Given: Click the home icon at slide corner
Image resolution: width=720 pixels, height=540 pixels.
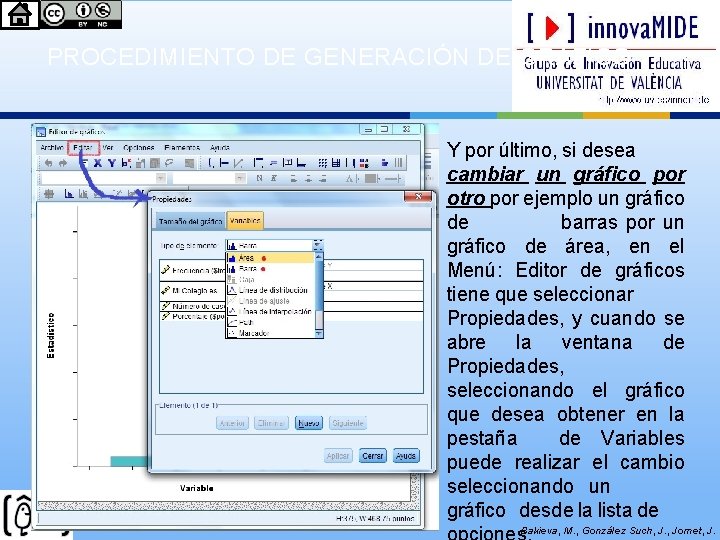Looking at the screenshot, I should point(19,14).
